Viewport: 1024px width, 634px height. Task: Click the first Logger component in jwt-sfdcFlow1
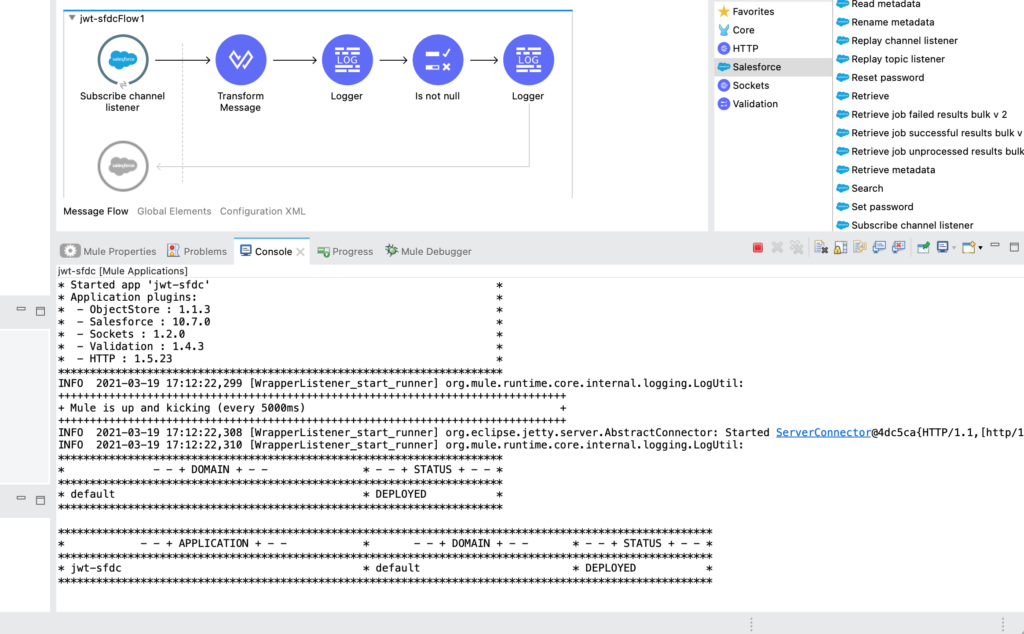[x=346, y=60]
